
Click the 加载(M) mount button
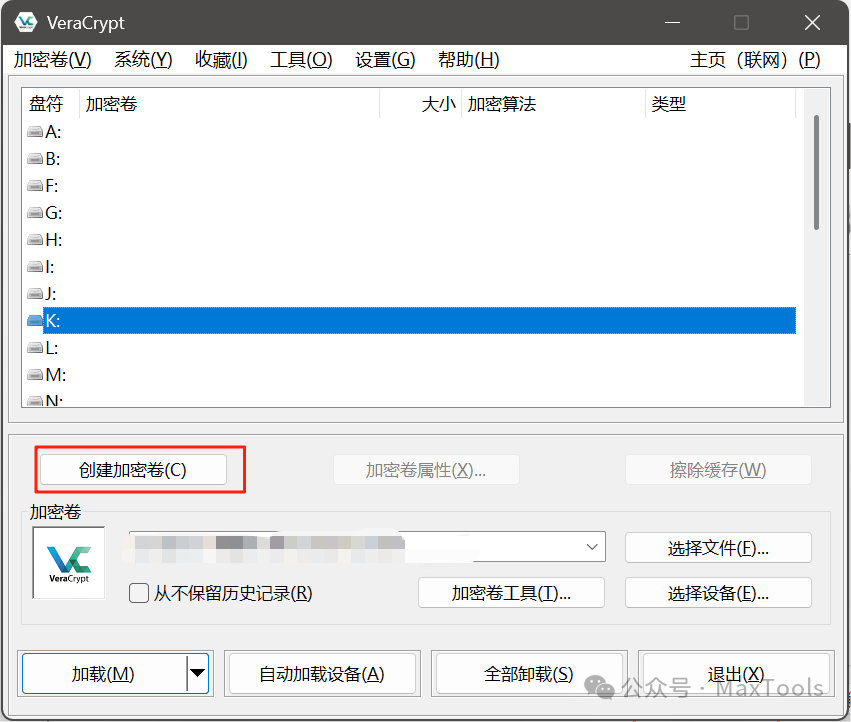[103, 674]
